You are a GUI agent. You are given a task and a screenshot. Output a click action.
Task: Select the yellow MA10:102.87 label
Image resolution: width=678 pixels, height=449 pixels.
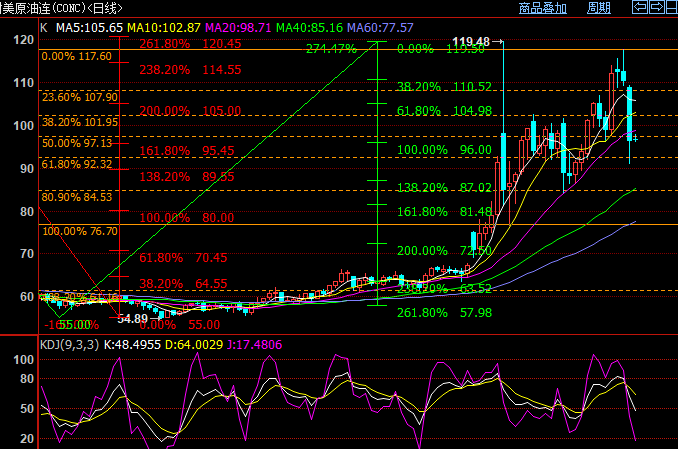pyautogui.click(x=164, y=28)
